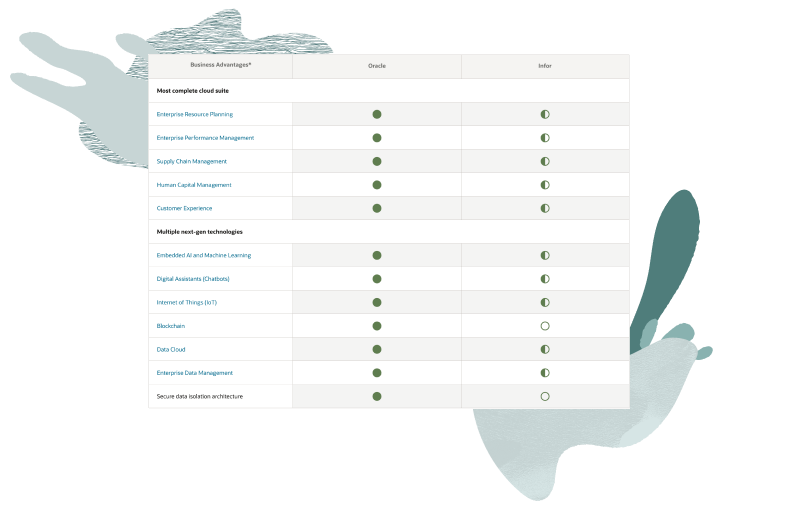Click Oracle full circle for Enterprise Performance Management
The height and width of the screenshot is (513, 794).
tap(377, 138)
